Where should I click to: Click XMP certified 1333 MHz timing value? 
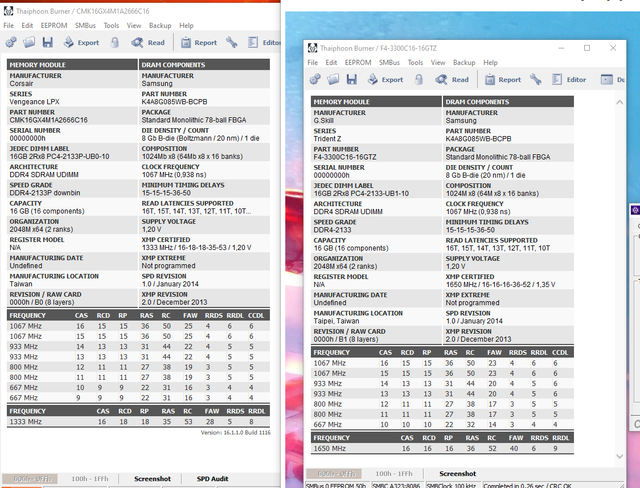(x=196, y=248)
